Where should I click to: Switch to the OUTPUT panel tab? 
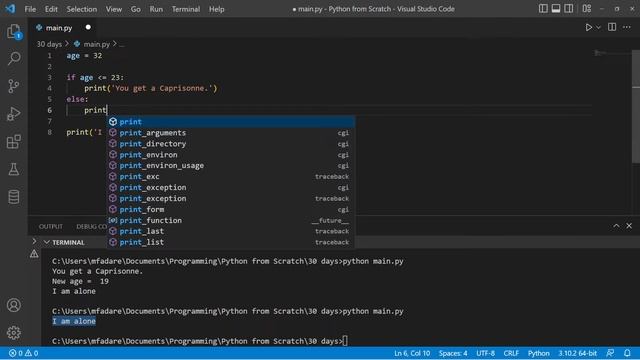pyautogui.click(x=51, y=227)
